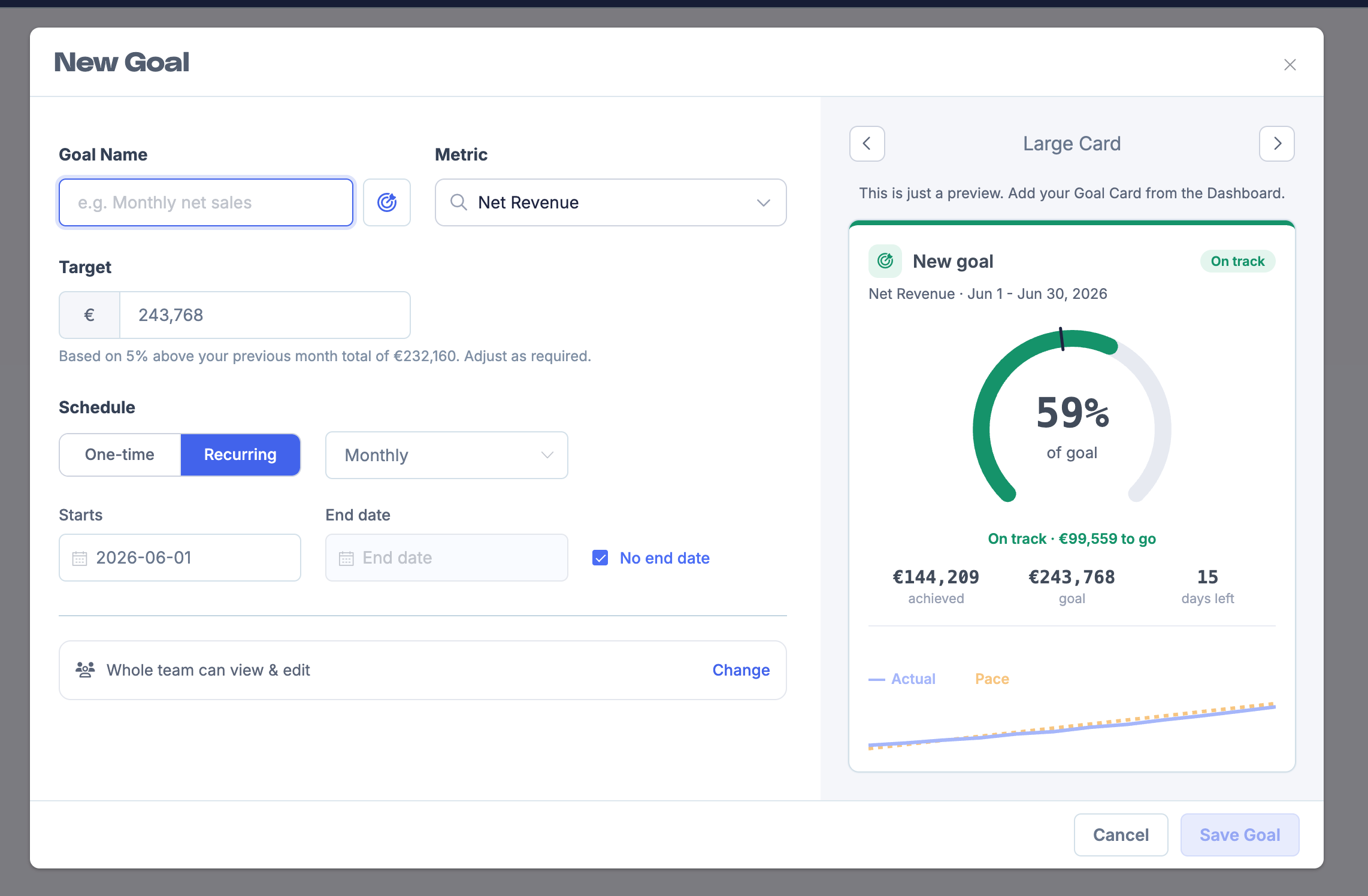Click the search icon in Metric field

pyautogui.click(x=458, y=202)
